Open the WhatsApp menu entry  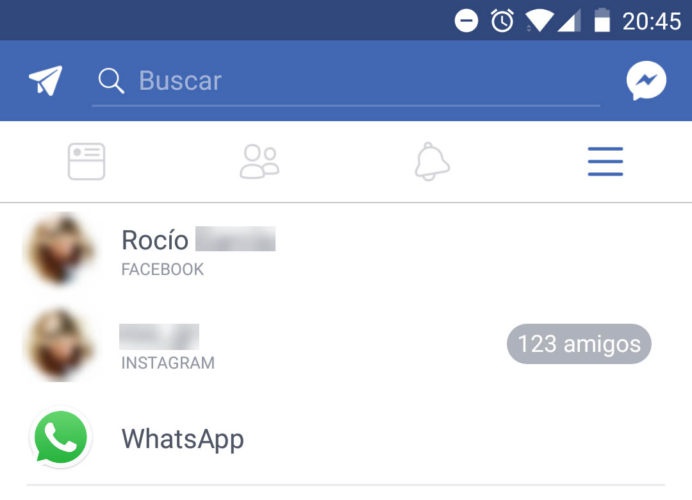pos(346,438)
